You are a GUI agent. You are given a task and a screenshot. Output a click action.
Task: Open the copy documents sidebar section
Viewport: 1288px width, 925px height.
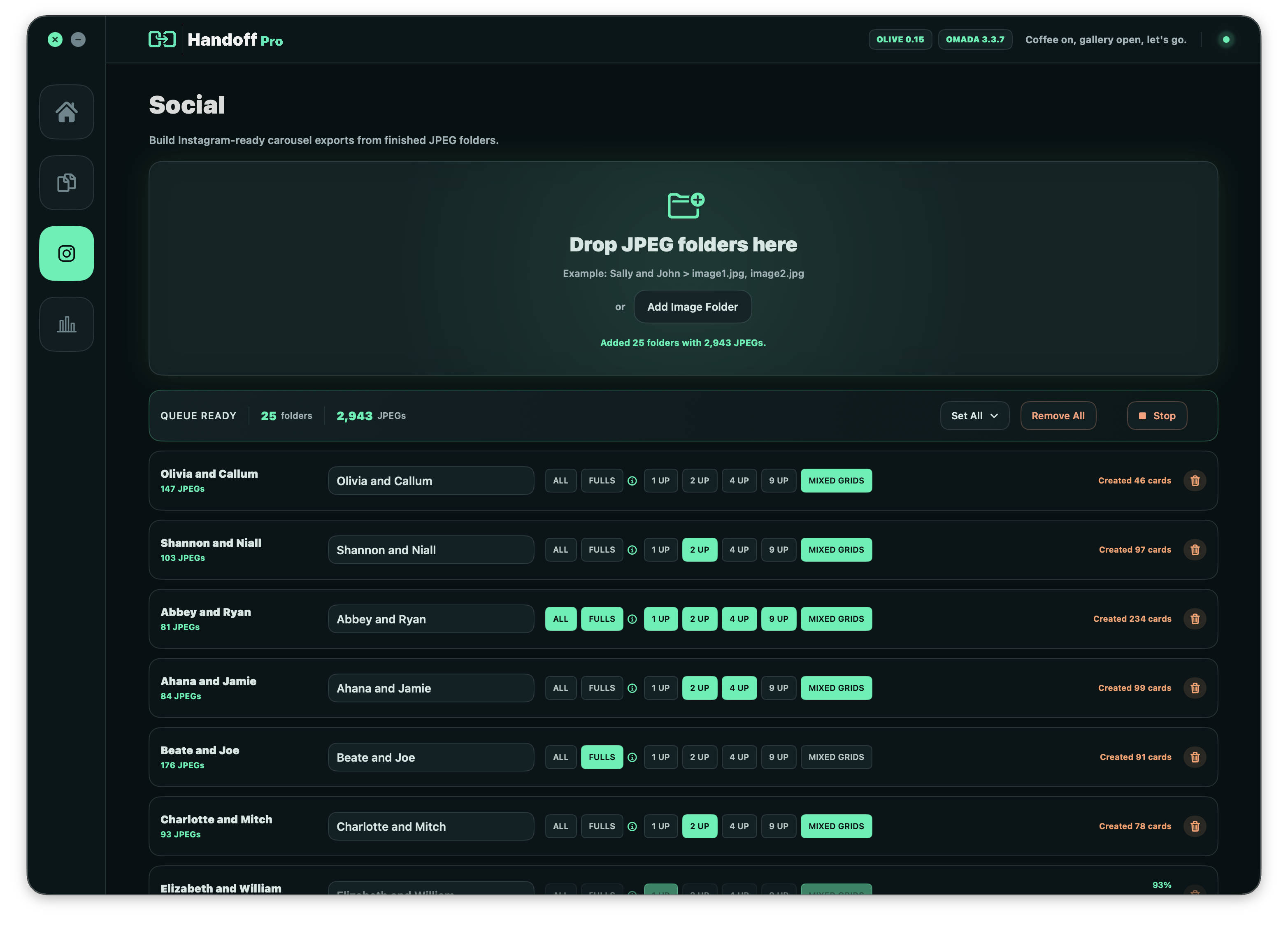tap(66, 183)
